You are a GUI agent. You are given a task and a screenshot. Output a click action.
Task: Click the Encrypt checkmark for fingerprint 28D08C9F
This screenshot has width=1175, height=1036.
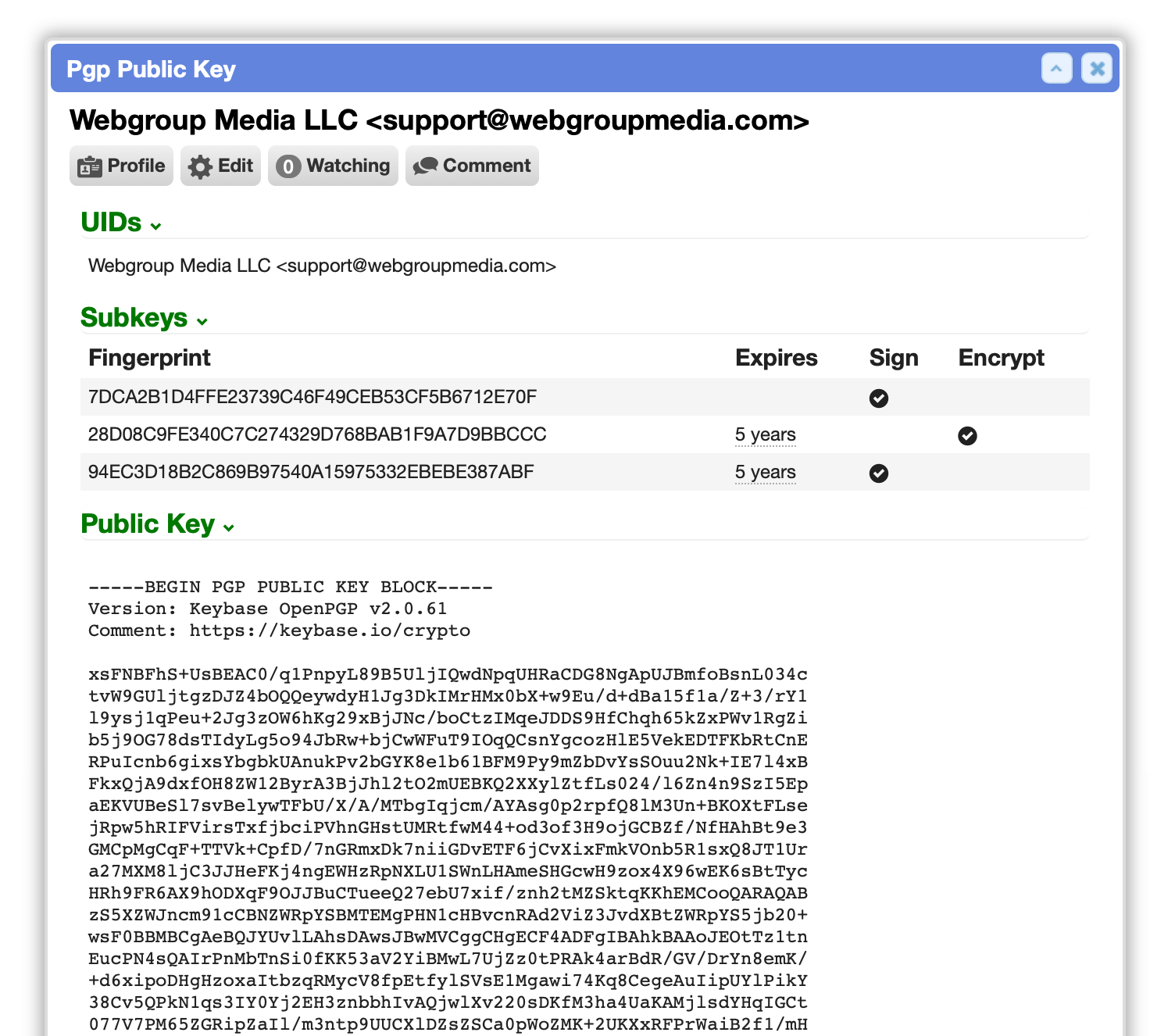click(x=967, y=436)
